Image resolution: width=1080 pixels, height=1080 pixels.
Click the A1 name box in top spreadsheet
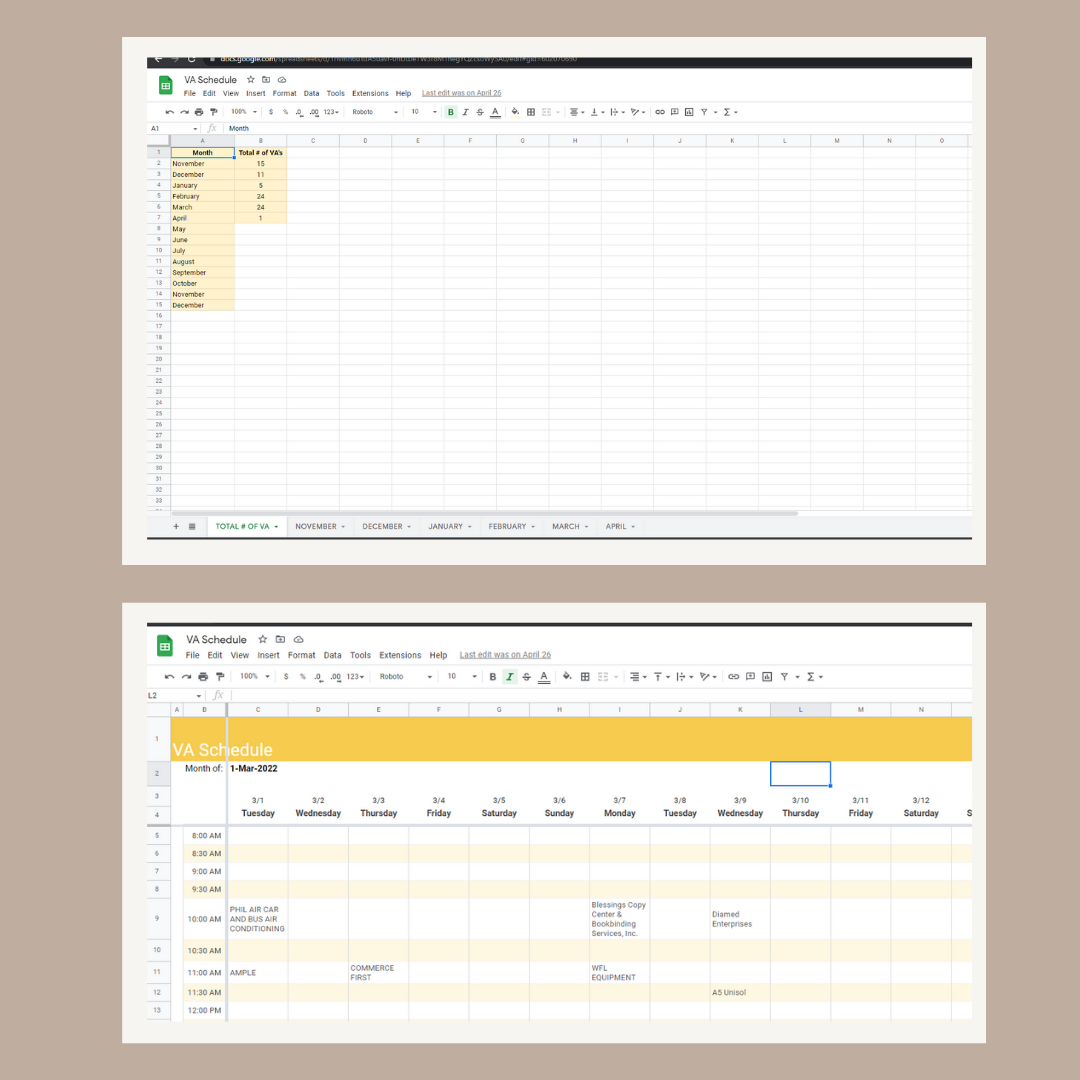174,128
